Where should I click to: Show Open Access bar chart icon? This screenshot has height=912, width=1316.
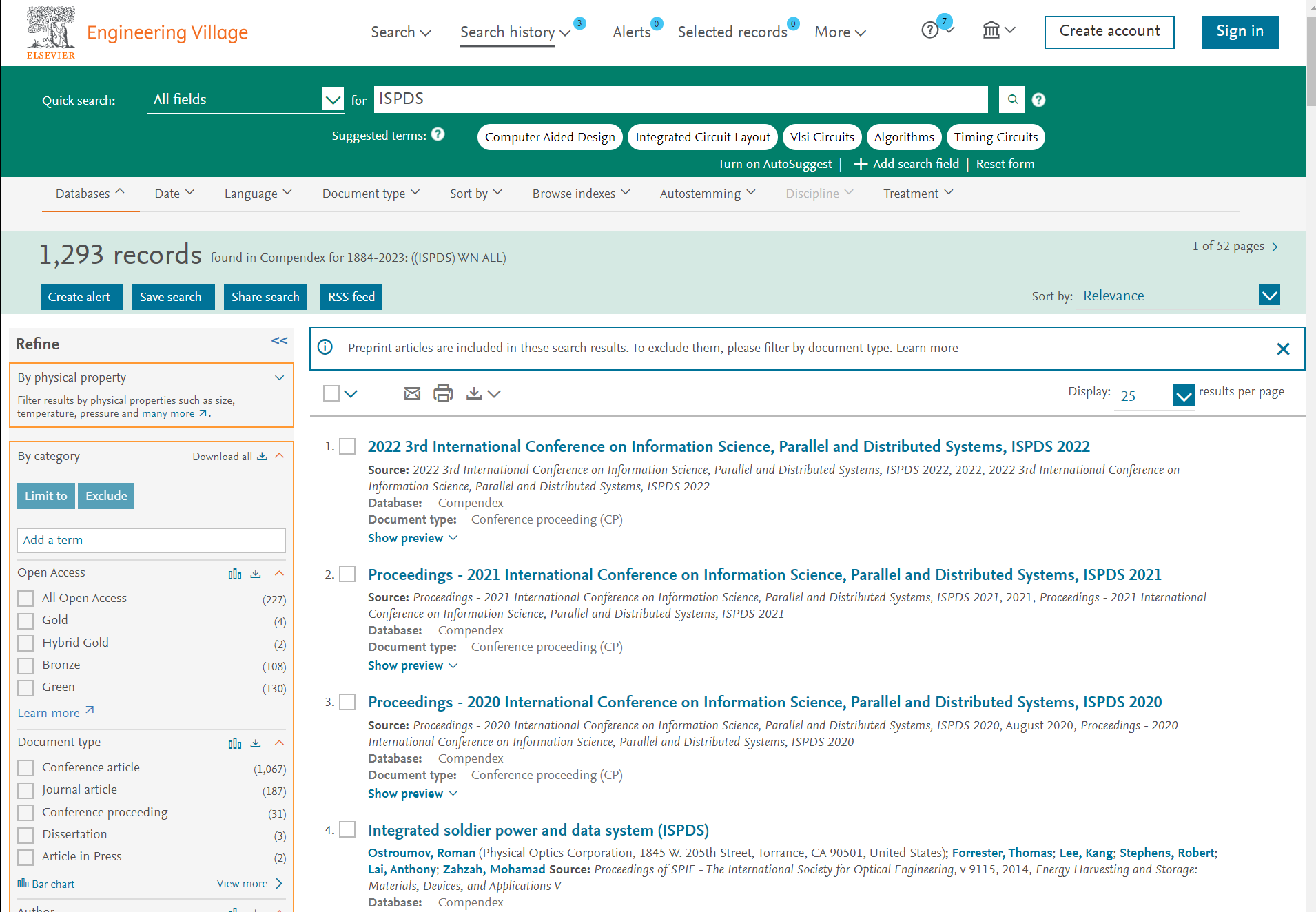pyautogui.click(x=235, y=574)
